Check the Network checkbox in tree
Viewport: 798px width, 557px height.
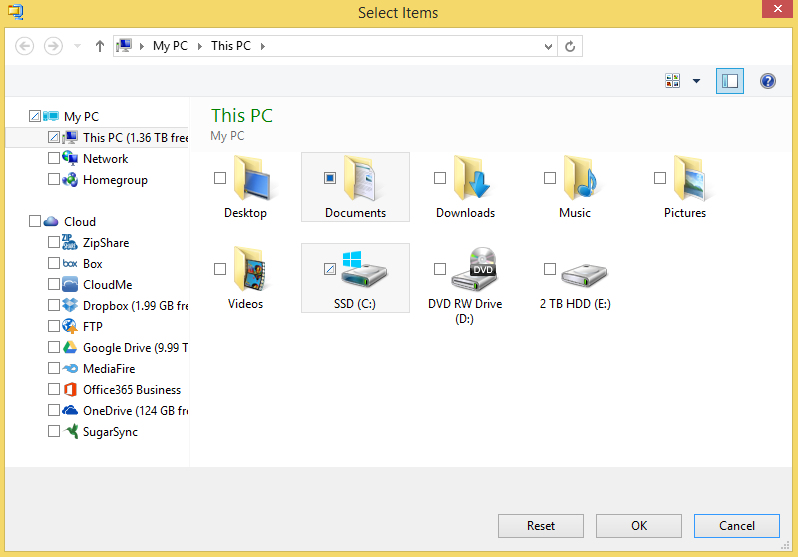pos(54,158)
